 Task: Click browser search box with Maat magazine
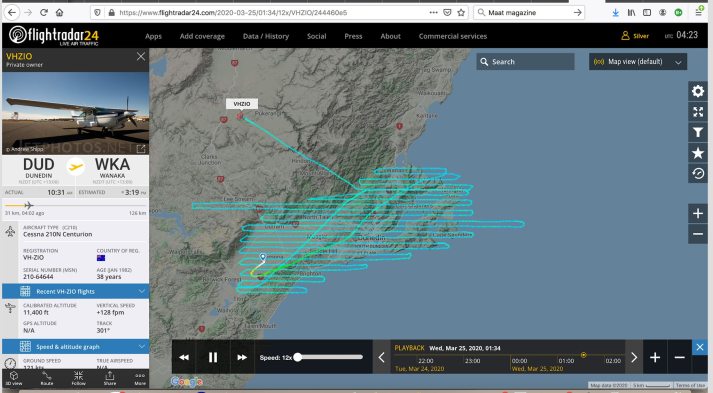pyautogui.click(x=529, y=13)
